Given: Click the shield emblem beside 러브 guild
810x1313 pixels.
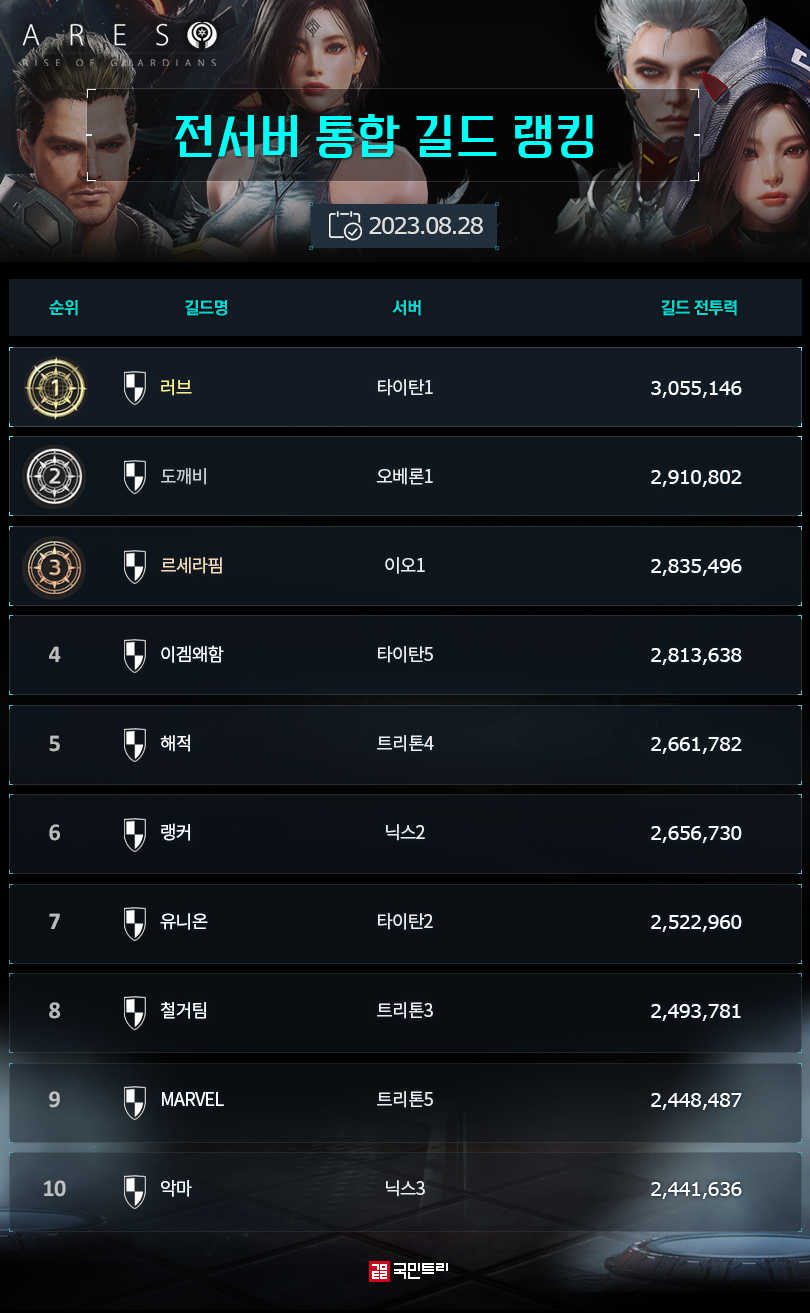Looking at the screenshot, I should [134, 388].
